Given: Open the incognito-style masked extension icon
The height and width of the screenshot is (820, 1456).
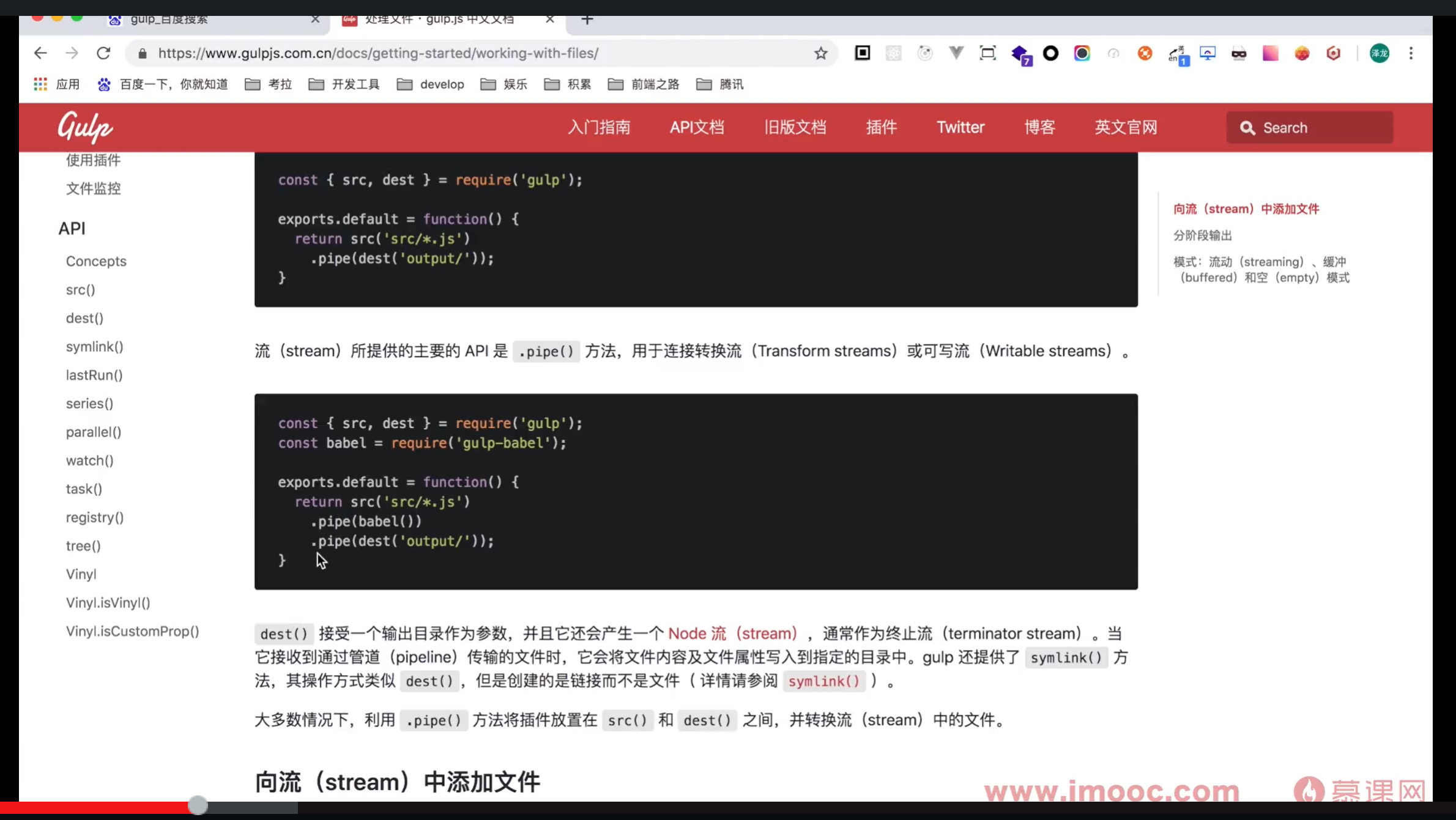Looking at the screenshot, I should click(1239, 53).
